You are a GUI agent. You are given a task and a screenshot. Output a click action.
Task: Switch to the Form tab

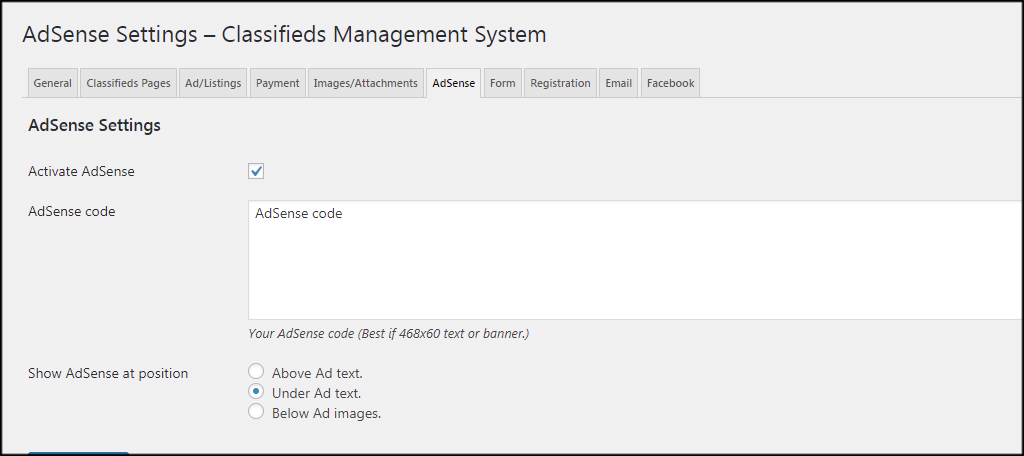click(x=502, y=83)
